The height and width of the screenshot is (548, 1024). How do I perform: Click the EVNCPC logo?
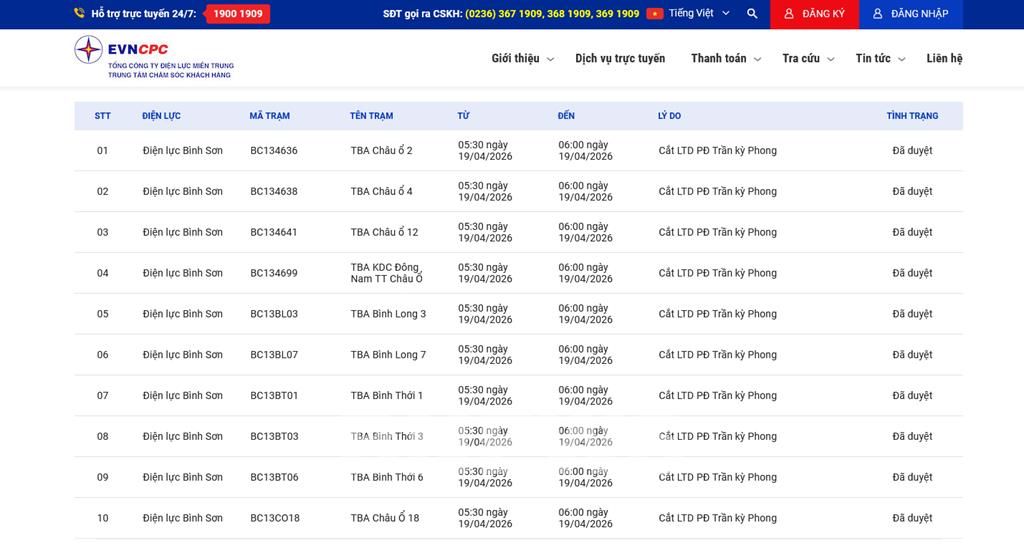(x=153, y=57)
